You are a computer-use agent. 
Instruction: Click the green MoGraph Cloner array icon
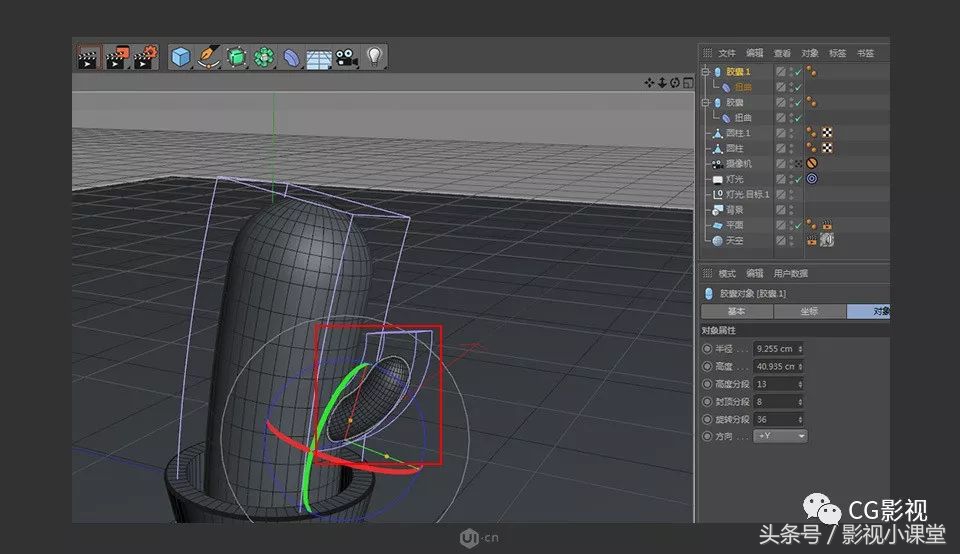[x=264, y=58]
